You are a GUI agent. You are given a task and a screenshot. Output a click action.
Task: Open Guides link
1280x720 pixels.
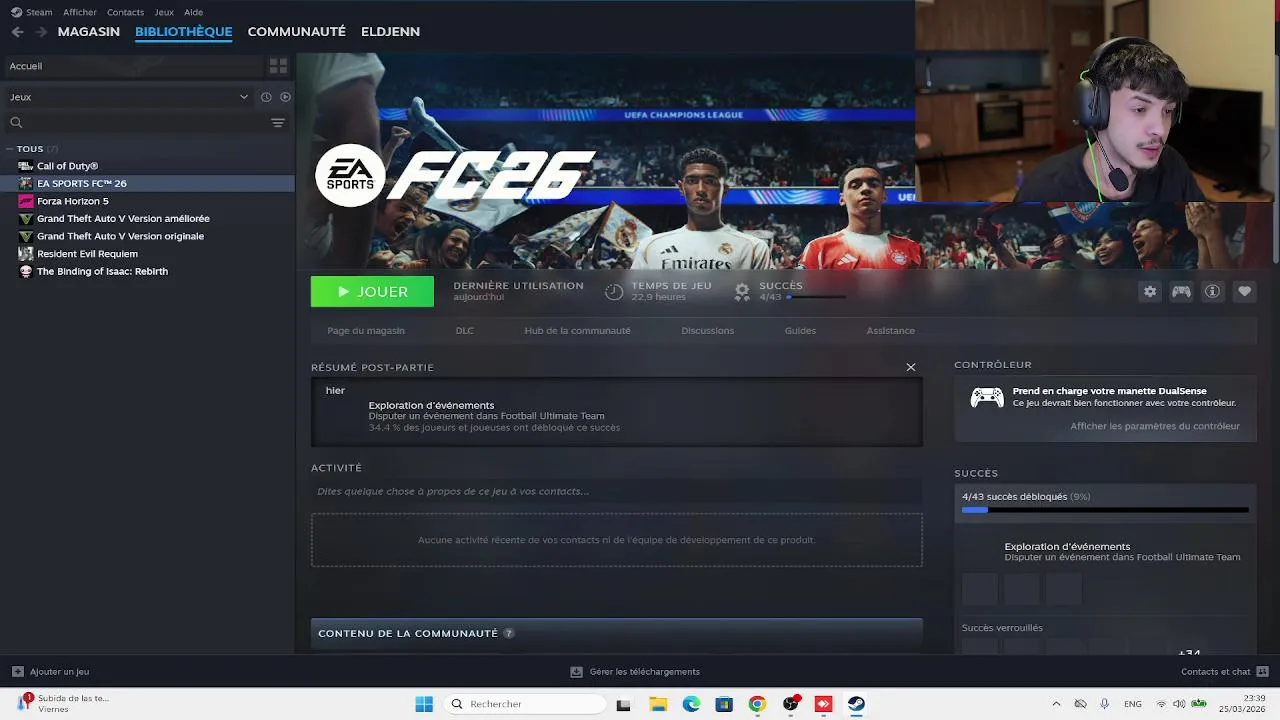800,331
